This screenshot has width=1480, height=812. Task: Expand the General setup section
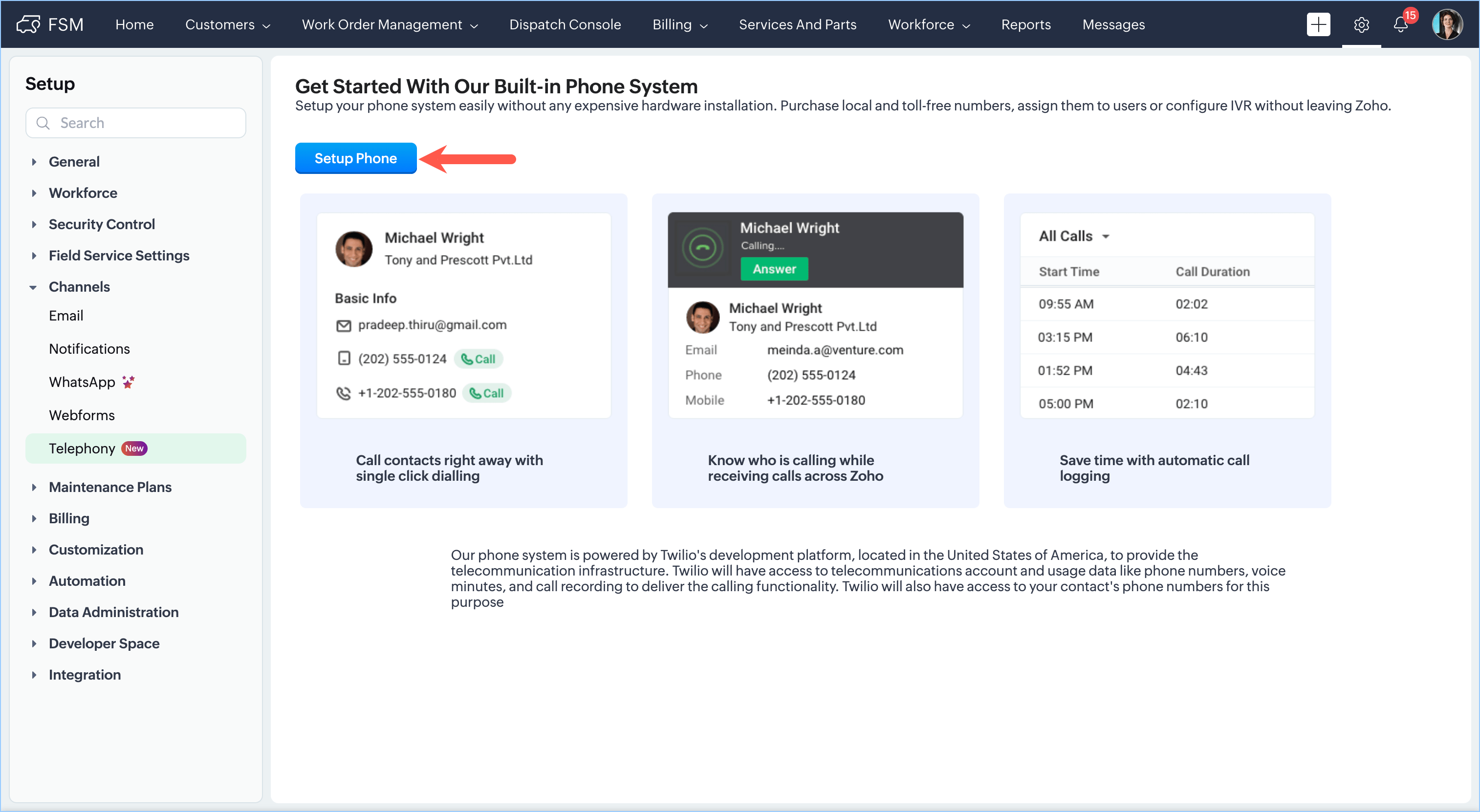74,162
